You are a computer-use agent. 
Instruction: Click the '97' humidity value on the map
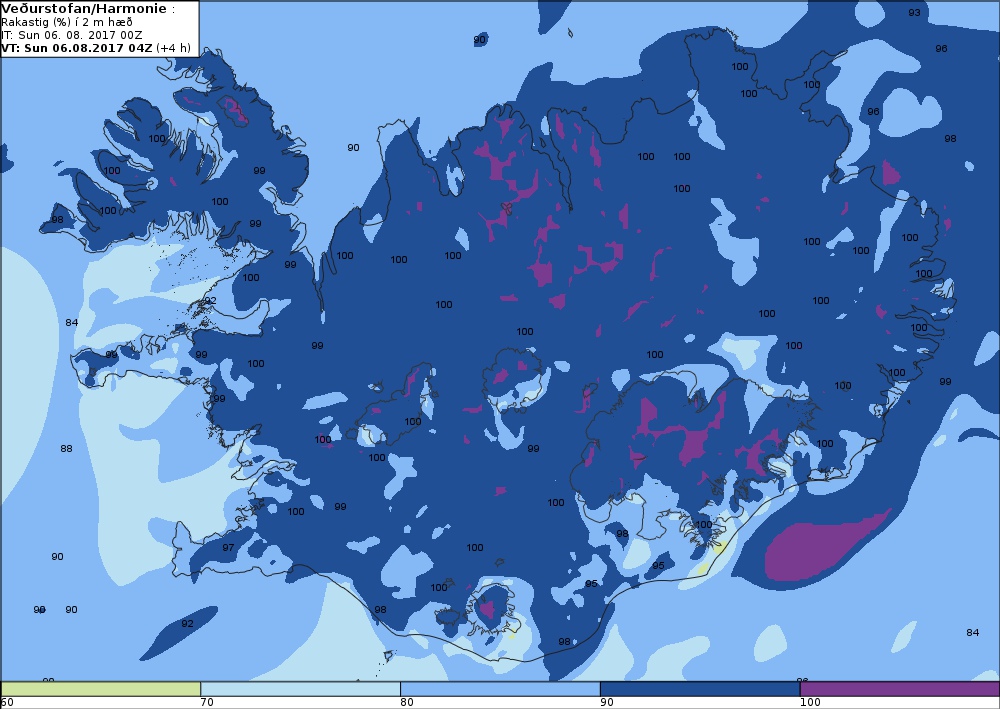[228, 547]
